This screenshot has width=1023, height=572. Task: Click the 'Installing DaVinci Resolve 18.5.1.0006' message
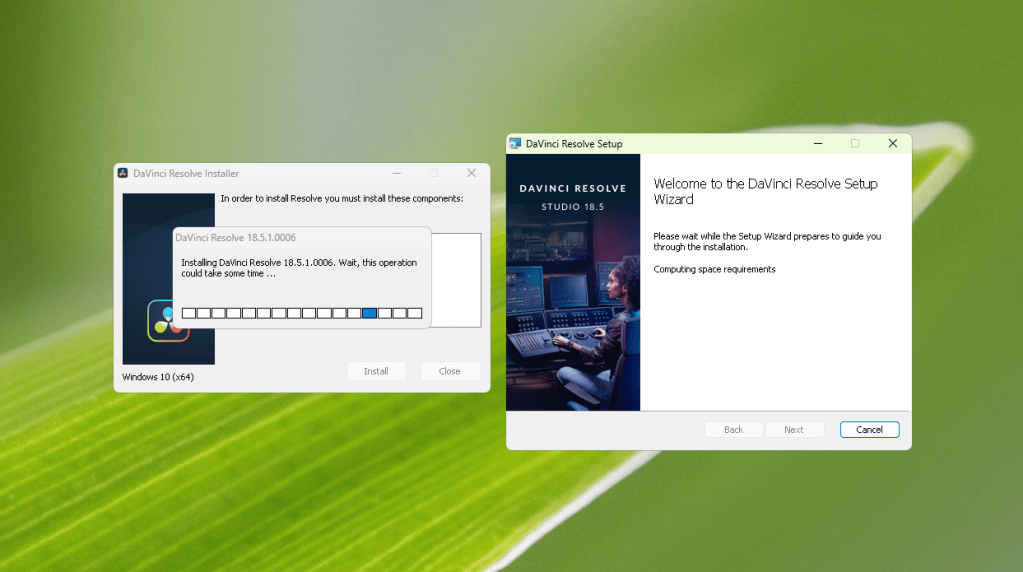click(x=299, y=268)
